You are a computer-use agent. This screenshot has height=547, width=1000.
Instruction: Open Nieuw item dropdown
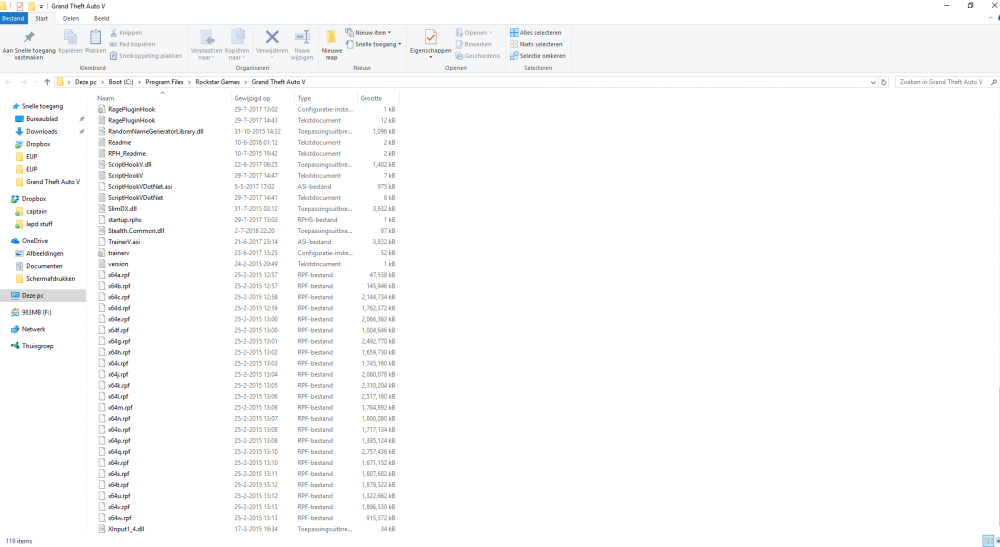[x=368, y=33]
